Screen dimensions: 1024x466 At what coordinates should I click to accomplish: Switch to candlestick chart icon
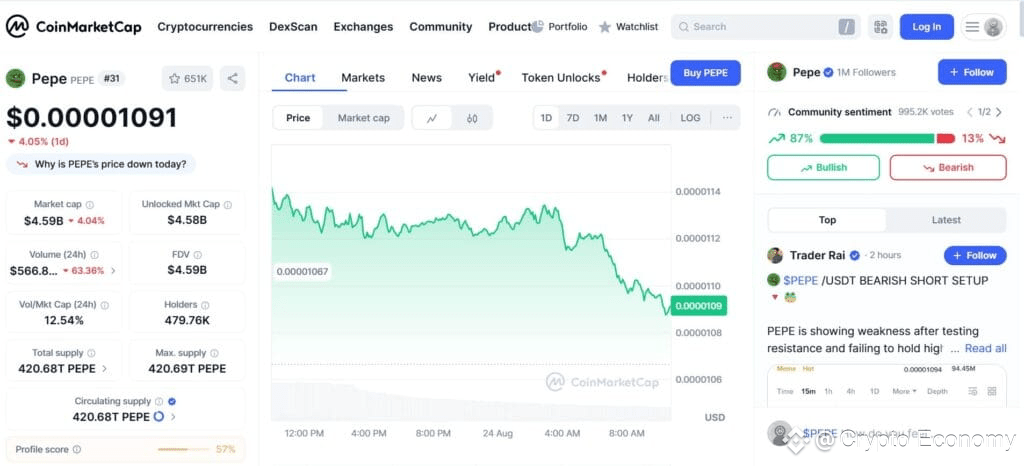(472, 118)
